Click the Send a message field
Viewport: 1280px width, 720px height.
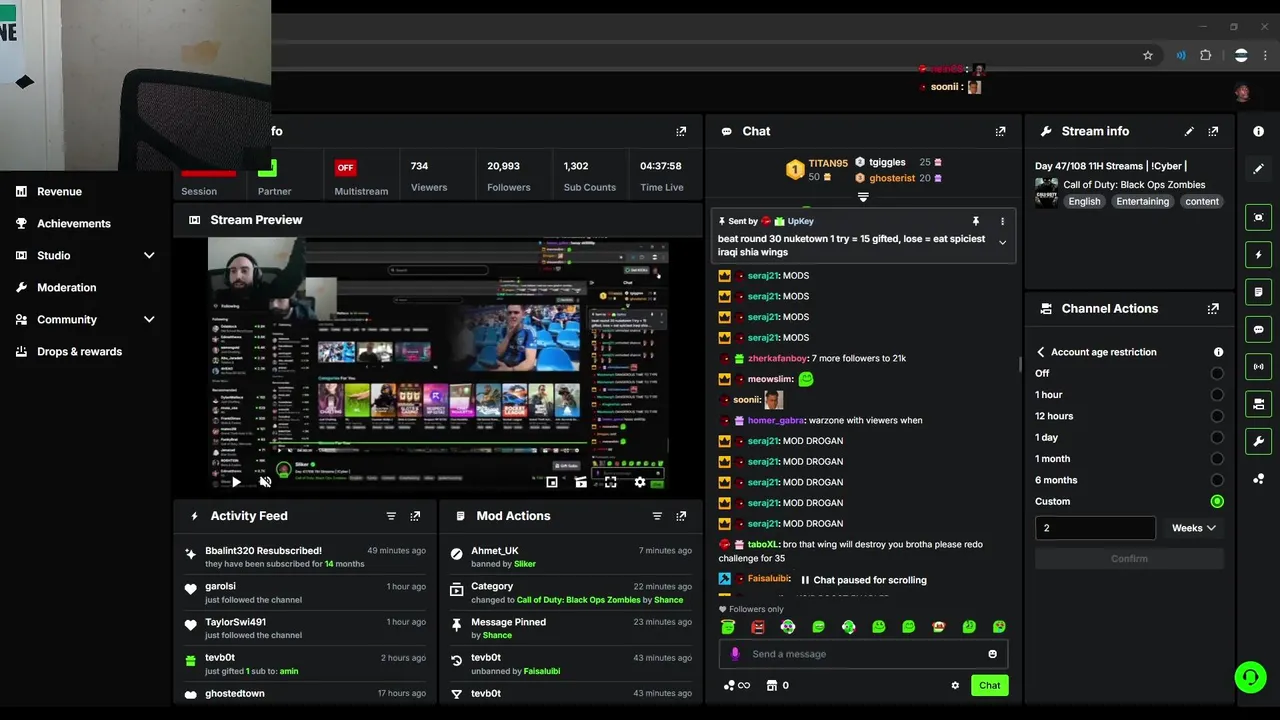[x=863, y=654]
